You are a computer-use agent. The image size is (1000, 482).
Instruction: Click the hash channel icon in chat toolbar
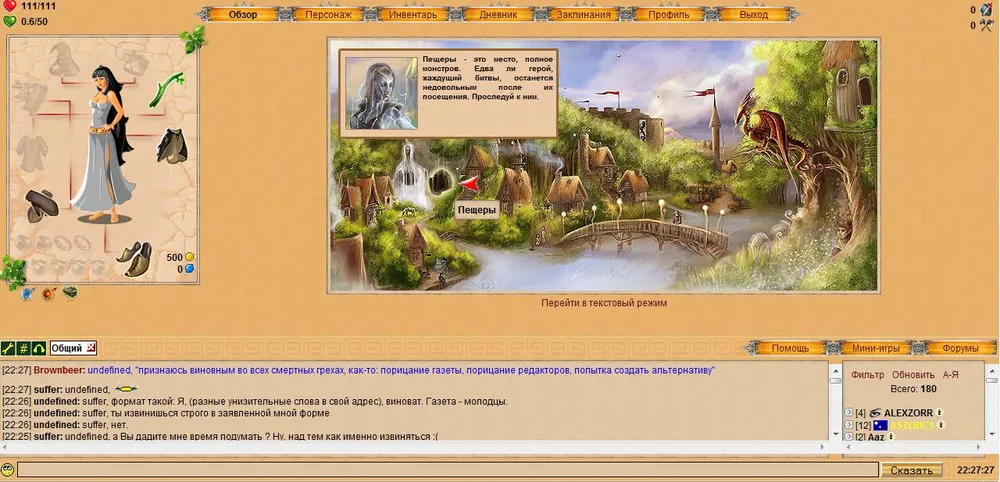(x=24, y=348)
